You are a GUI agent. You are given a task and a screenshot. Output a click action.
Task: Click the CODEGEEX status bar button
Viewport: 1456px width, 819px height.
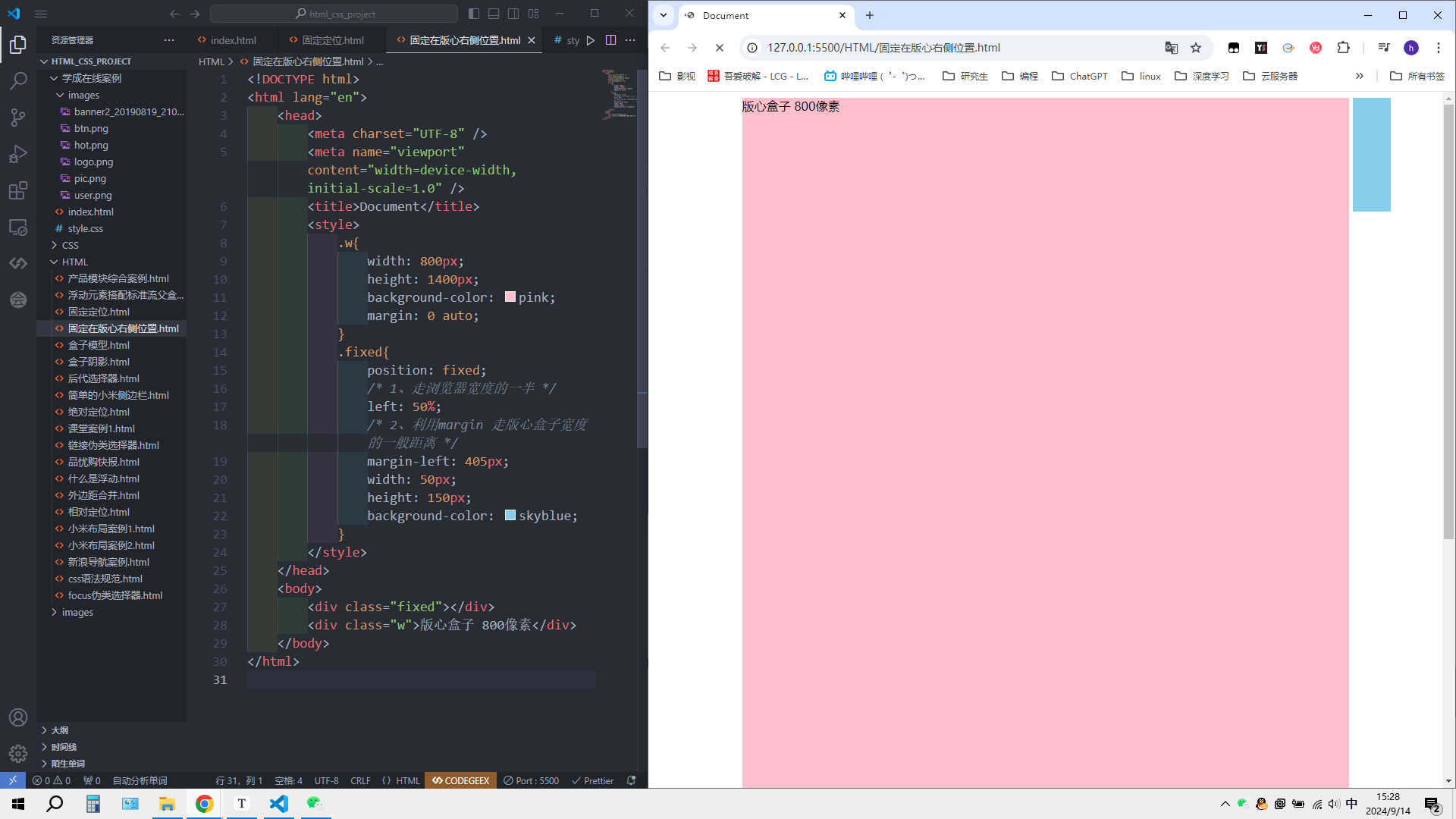click(x=461, y=780)
